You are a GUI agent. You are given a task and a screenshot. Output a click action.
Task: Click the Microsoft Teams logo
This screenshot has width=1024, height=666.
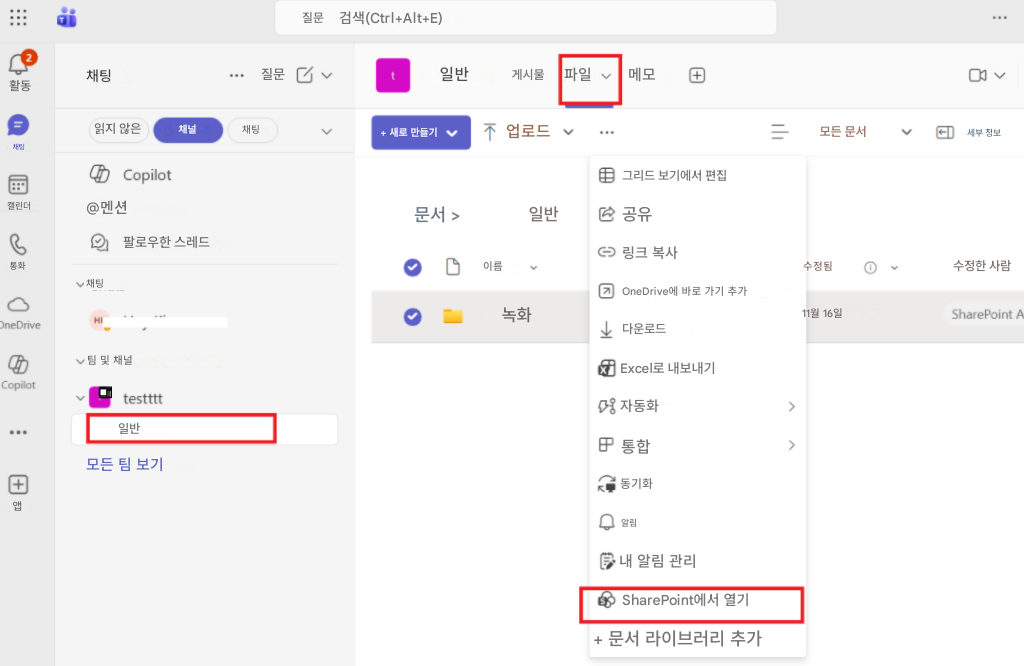pyautogui.click(x=67, y=18)
